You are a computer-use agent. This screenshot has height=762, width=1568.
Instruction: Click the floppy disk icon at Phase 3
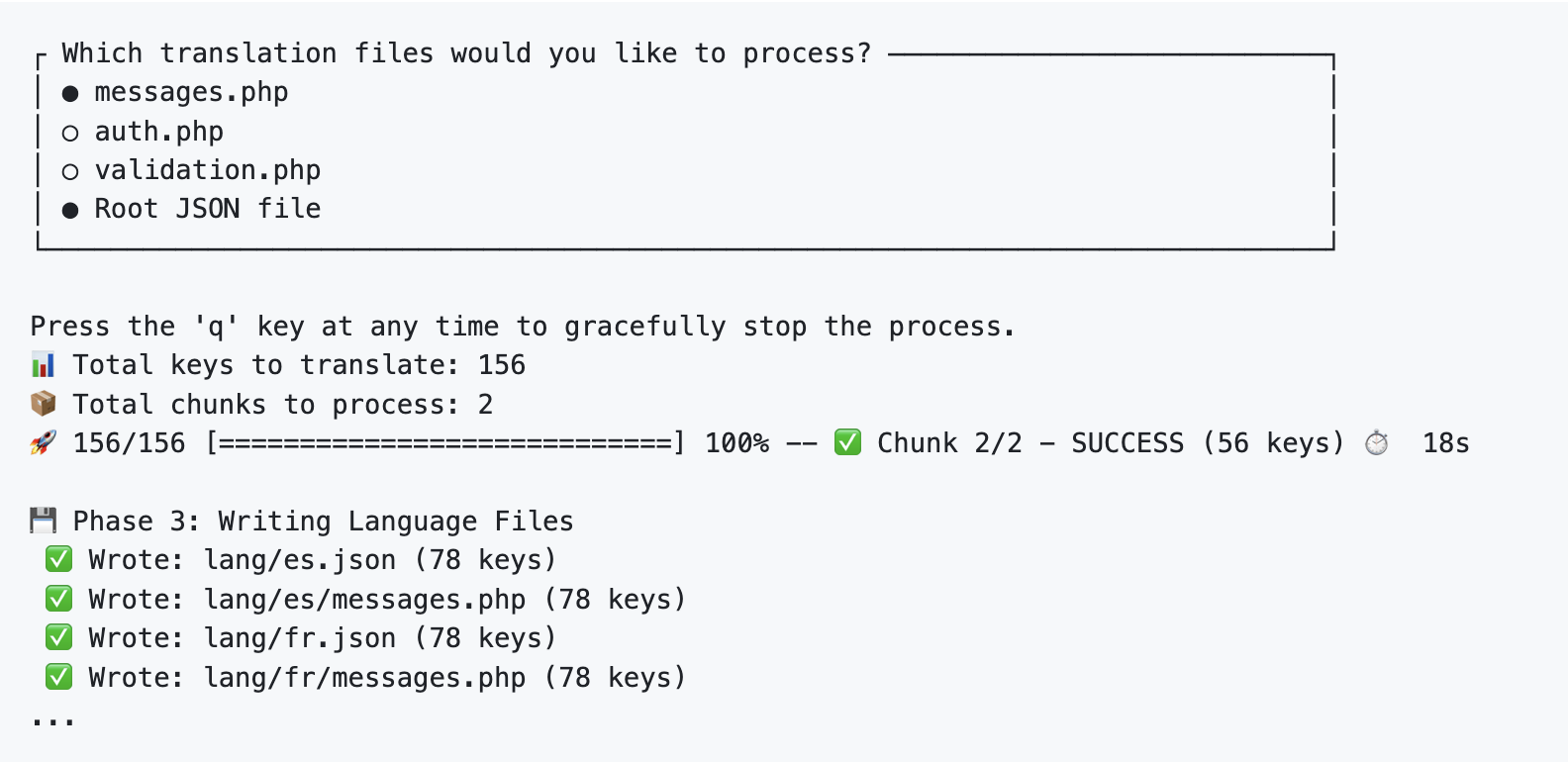[x=43, y=521]
